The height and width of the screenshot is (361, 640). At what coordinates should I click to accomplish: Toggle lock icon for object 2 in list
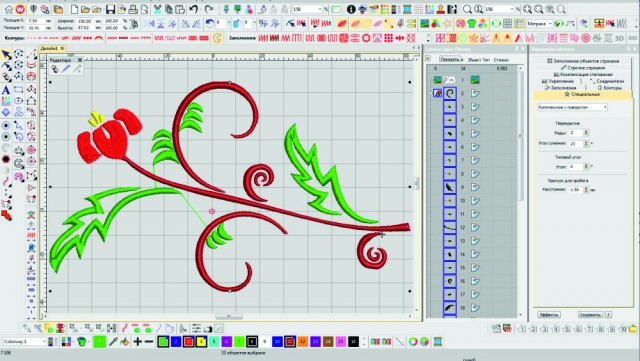pos(475,93)
